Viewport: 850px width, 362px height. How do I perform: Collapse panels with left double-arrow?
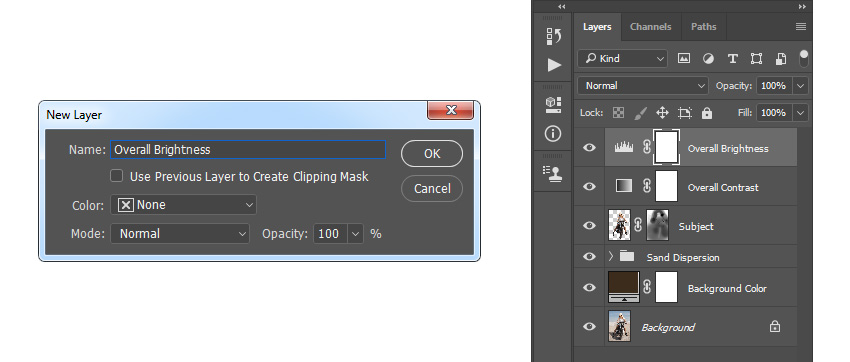coord(562,7)
